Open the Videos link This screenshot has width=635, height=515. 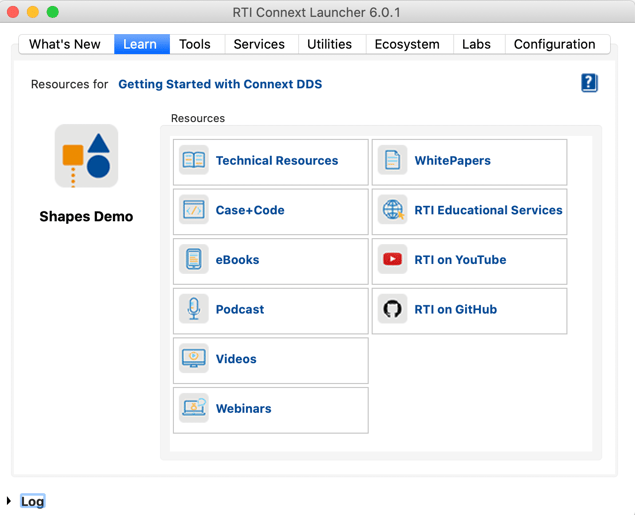pyautogui.click(x=236, y=359)
